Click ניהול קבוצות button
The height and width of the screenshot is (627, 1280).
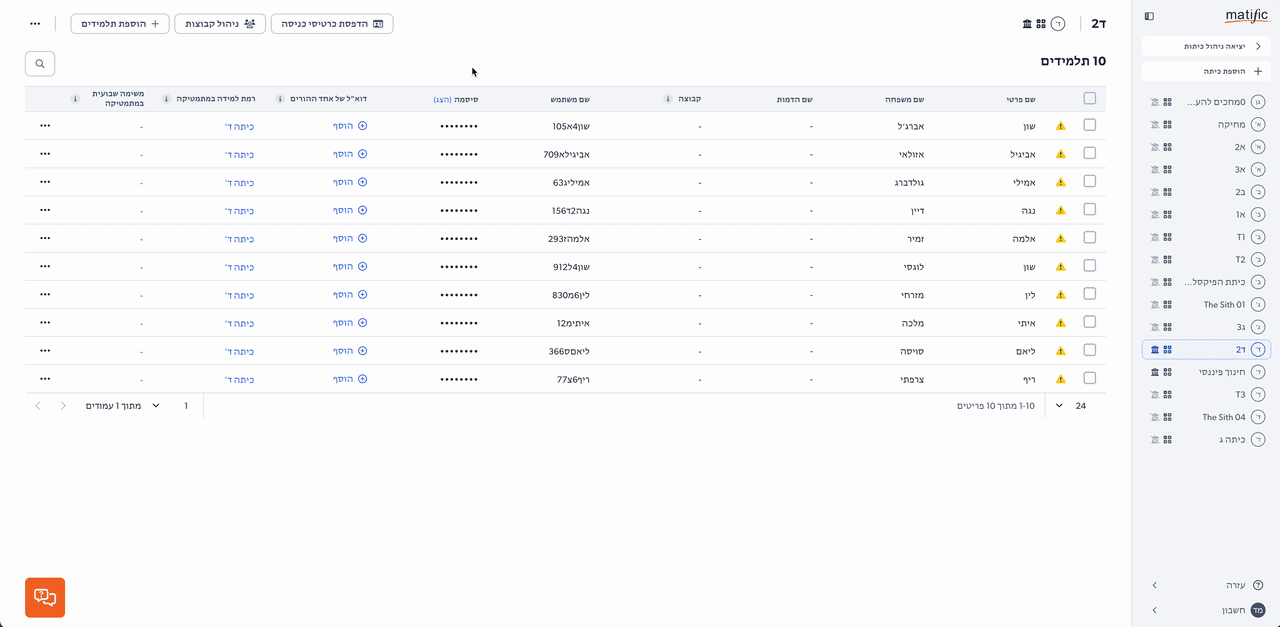220,23
